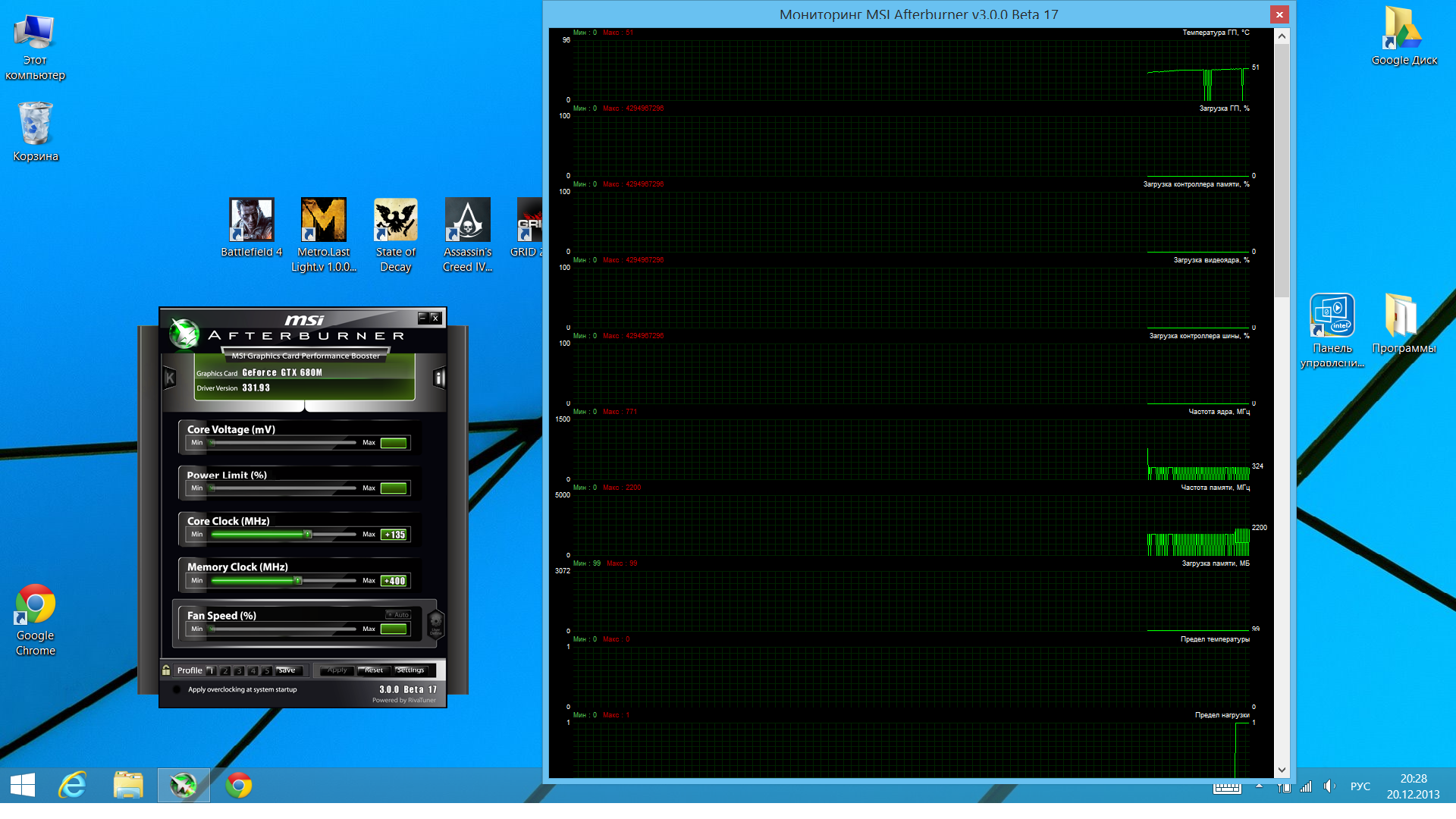Click the "Частота ядра, МГц" graph label
Image resolution: width=1456 pixels, height=819 pixels.
click(x=1219, y=412)
